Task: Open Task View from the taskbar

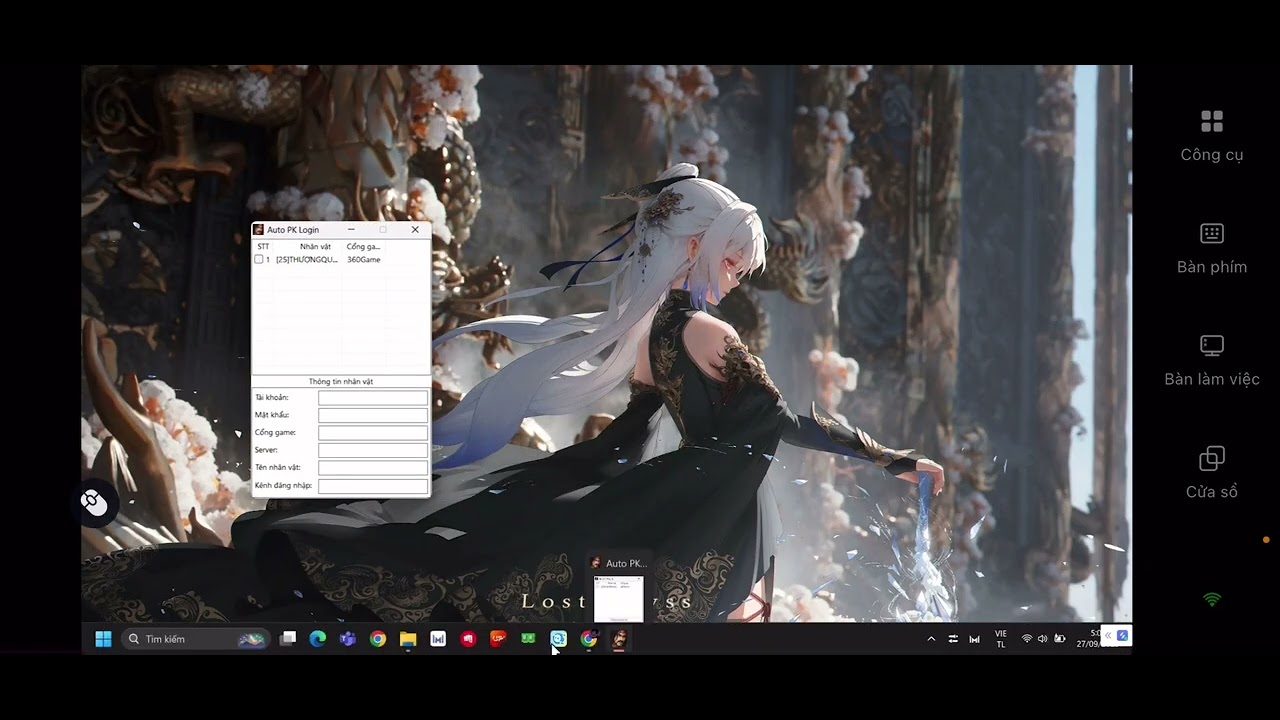Action: coord(288,639)
